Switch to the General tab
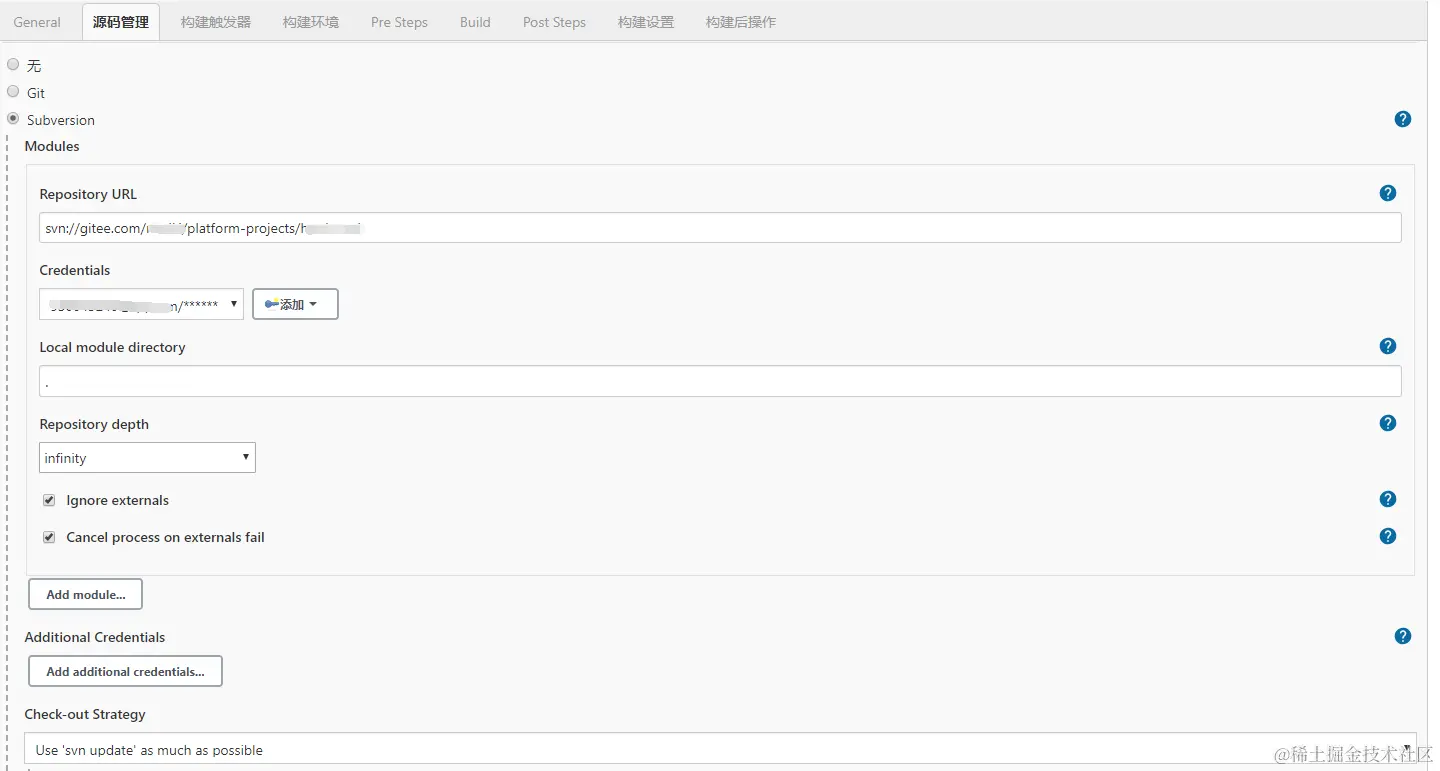The height and width of the screenshot is (771, 1440). (x=37, y=21)
